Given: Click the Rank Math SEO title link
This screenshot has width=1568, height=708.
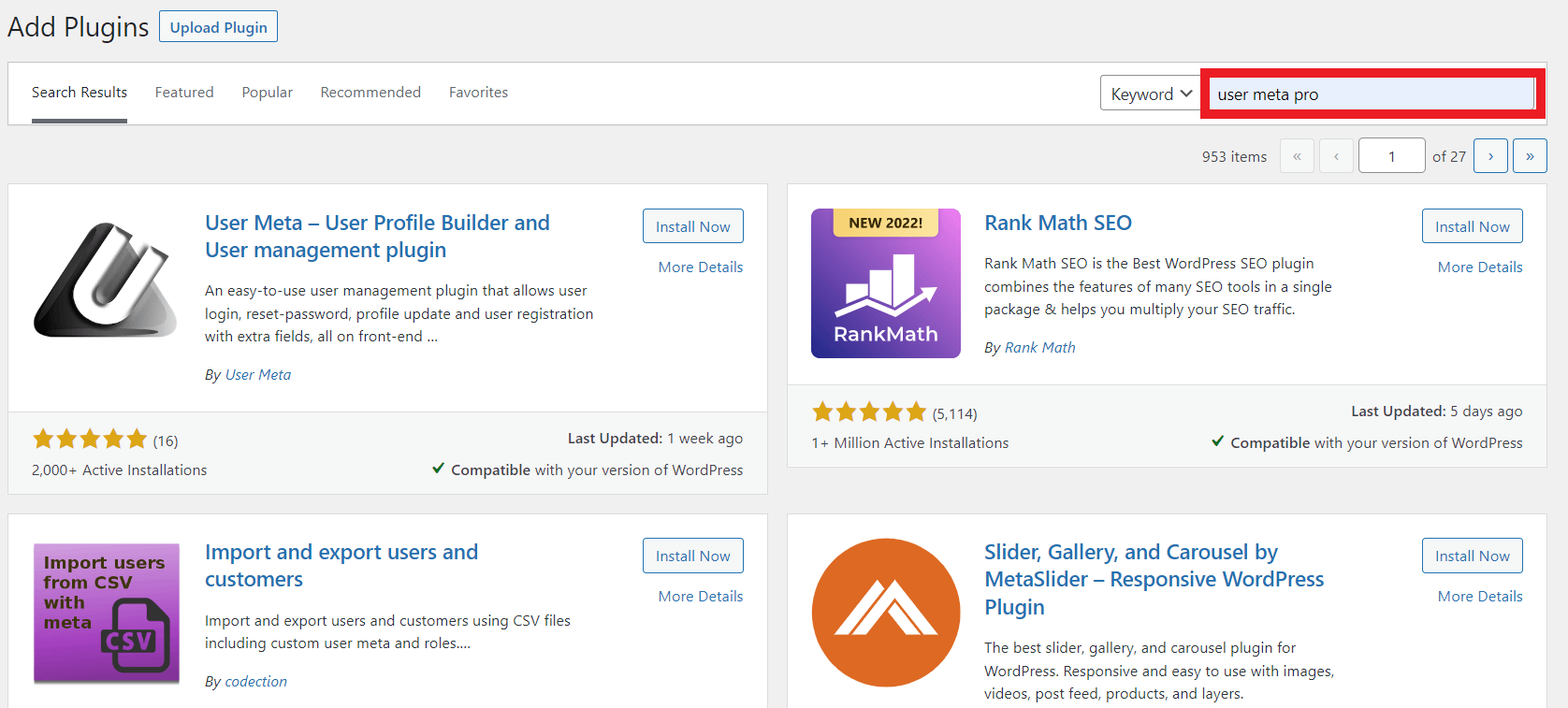Looking at the screenshot, I should point(1057,223).
